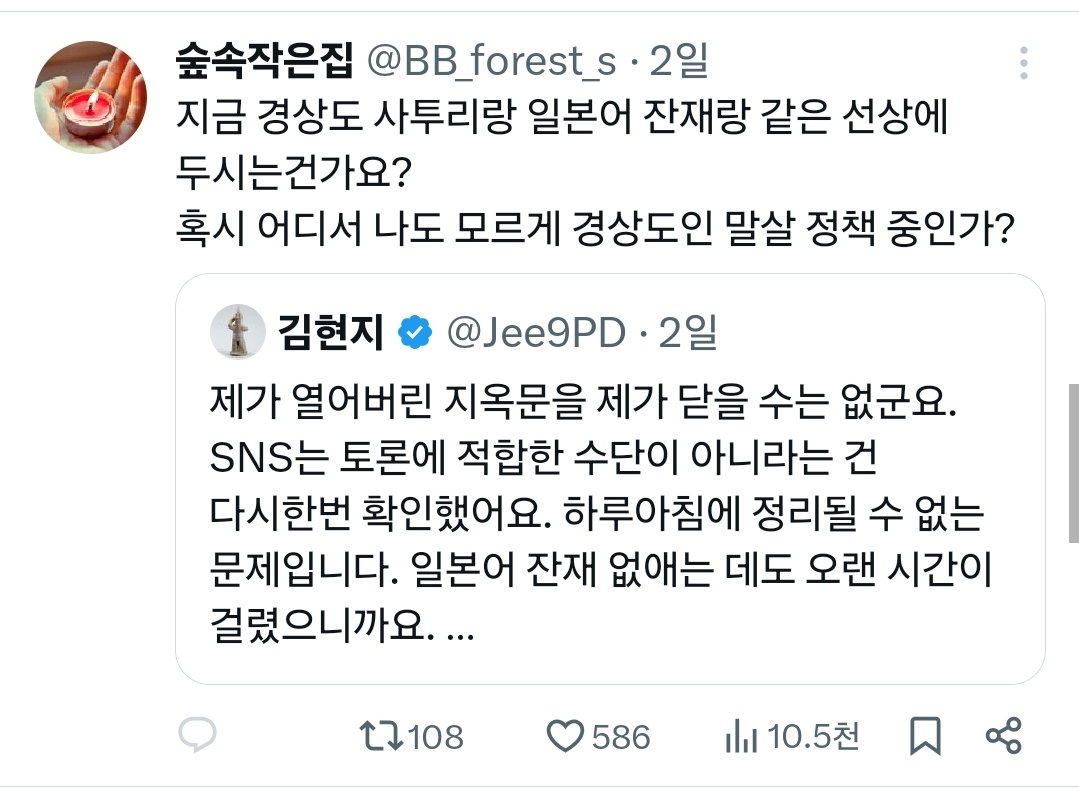The width and height of the screenshot is (1079, 795).
Task: Open 숲속작은집 display name
Action: pos(264,61)
